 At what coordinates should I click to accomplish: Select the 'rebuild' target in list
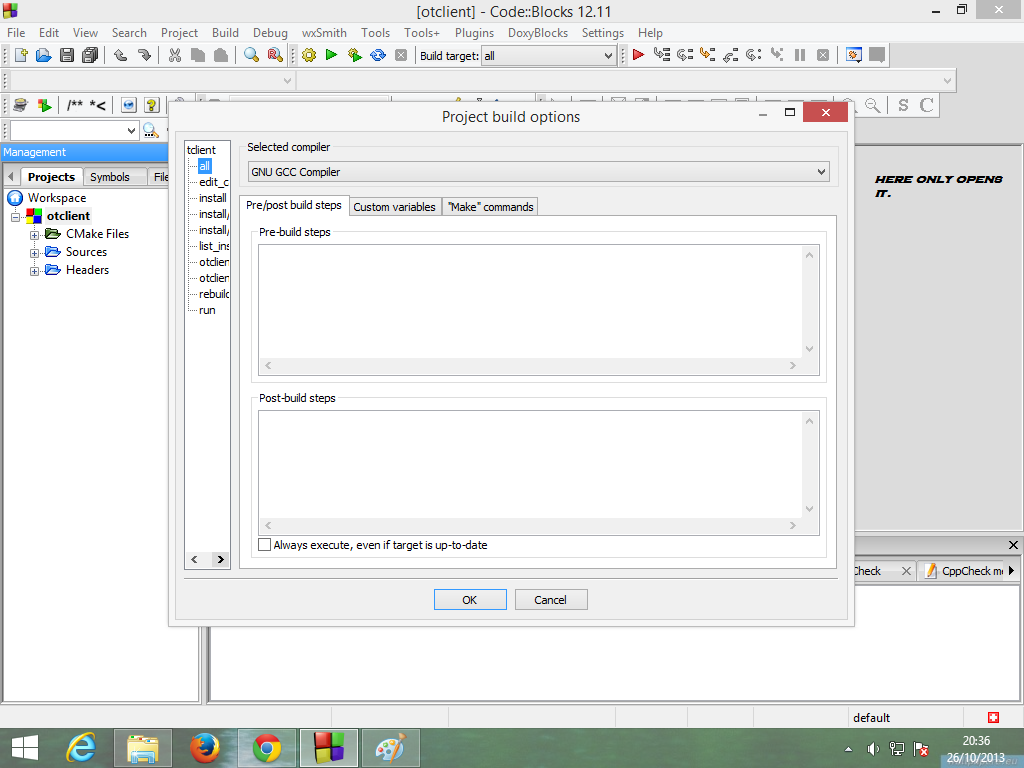pos(214,294)
